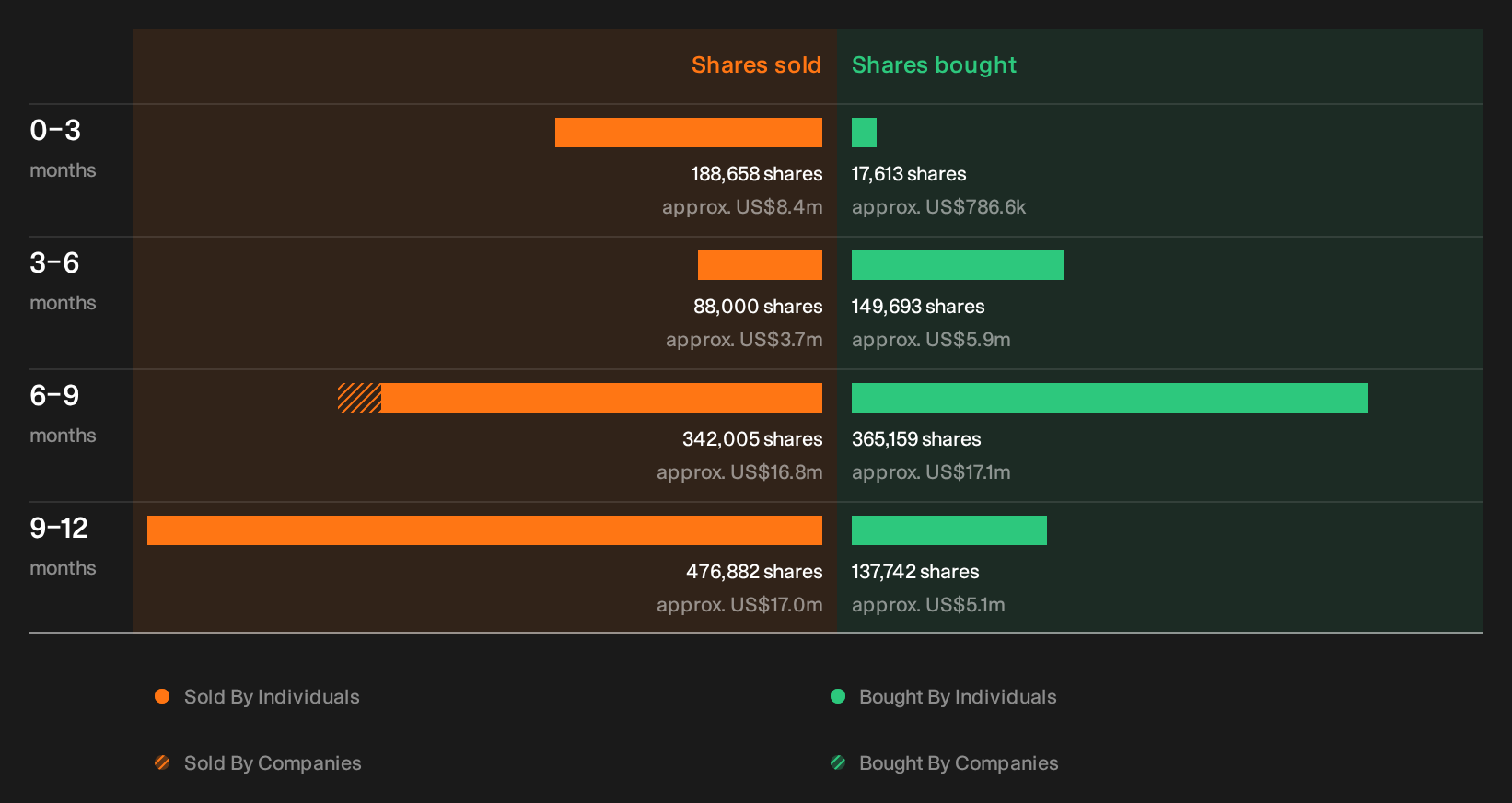Select the Sold By Companies legend label
This screenshot has height=803, width=1512.
click(273, 763)
